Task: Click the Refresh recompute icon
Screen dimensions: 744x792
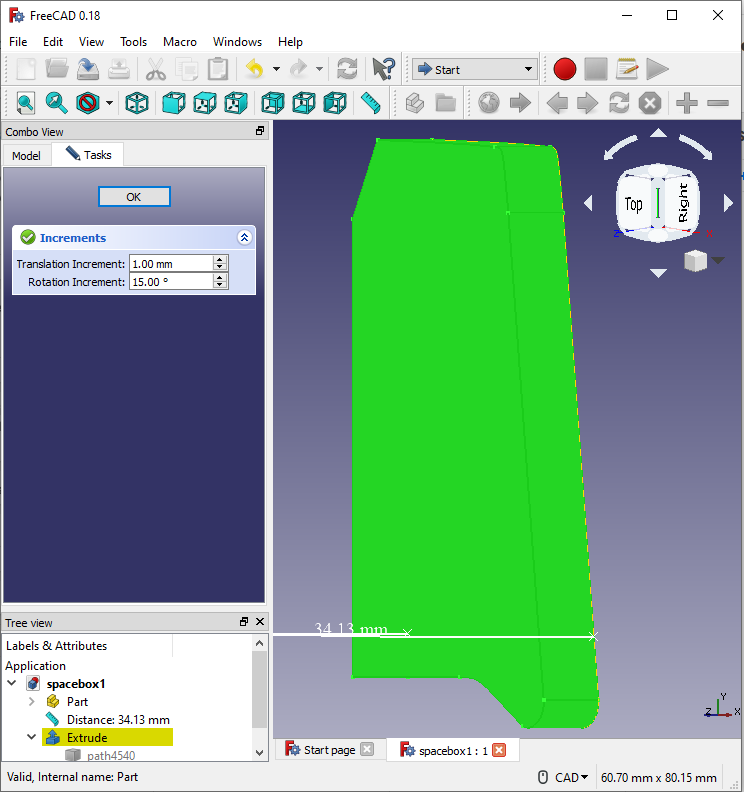Action: click(x=347, y=69)
